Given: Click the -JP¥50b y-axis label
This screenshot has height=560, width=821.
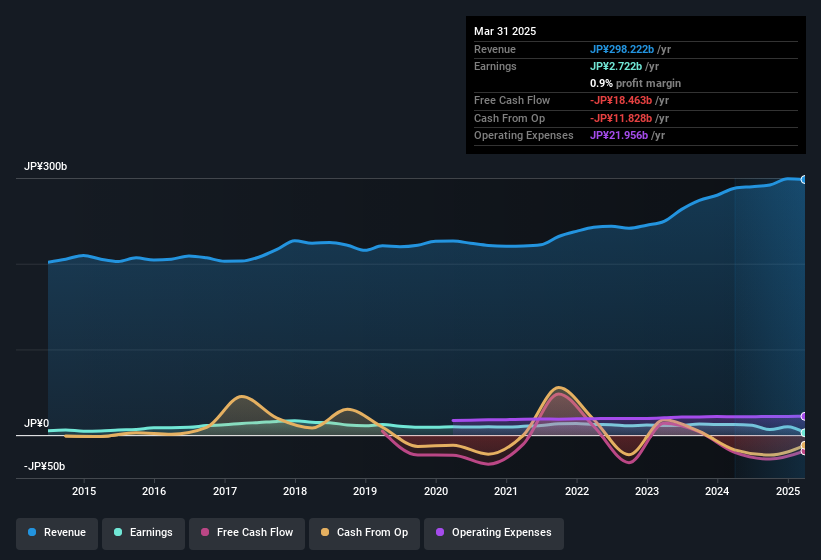Looking at the screenshot, I should [45, 466].
